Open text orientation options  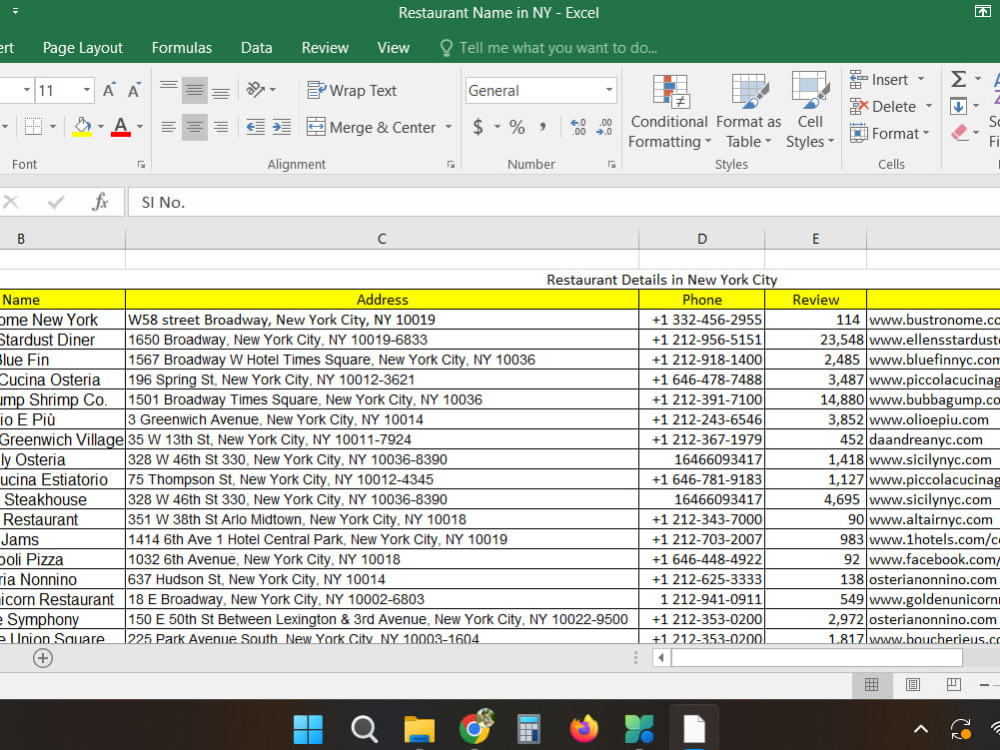point(260,90)
